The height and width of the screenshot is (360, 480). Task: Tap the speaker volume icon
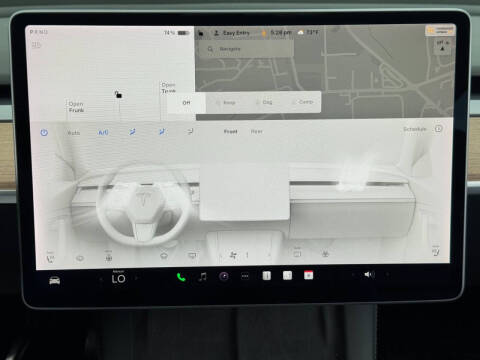pyautogui.click(x=369, y=274)
